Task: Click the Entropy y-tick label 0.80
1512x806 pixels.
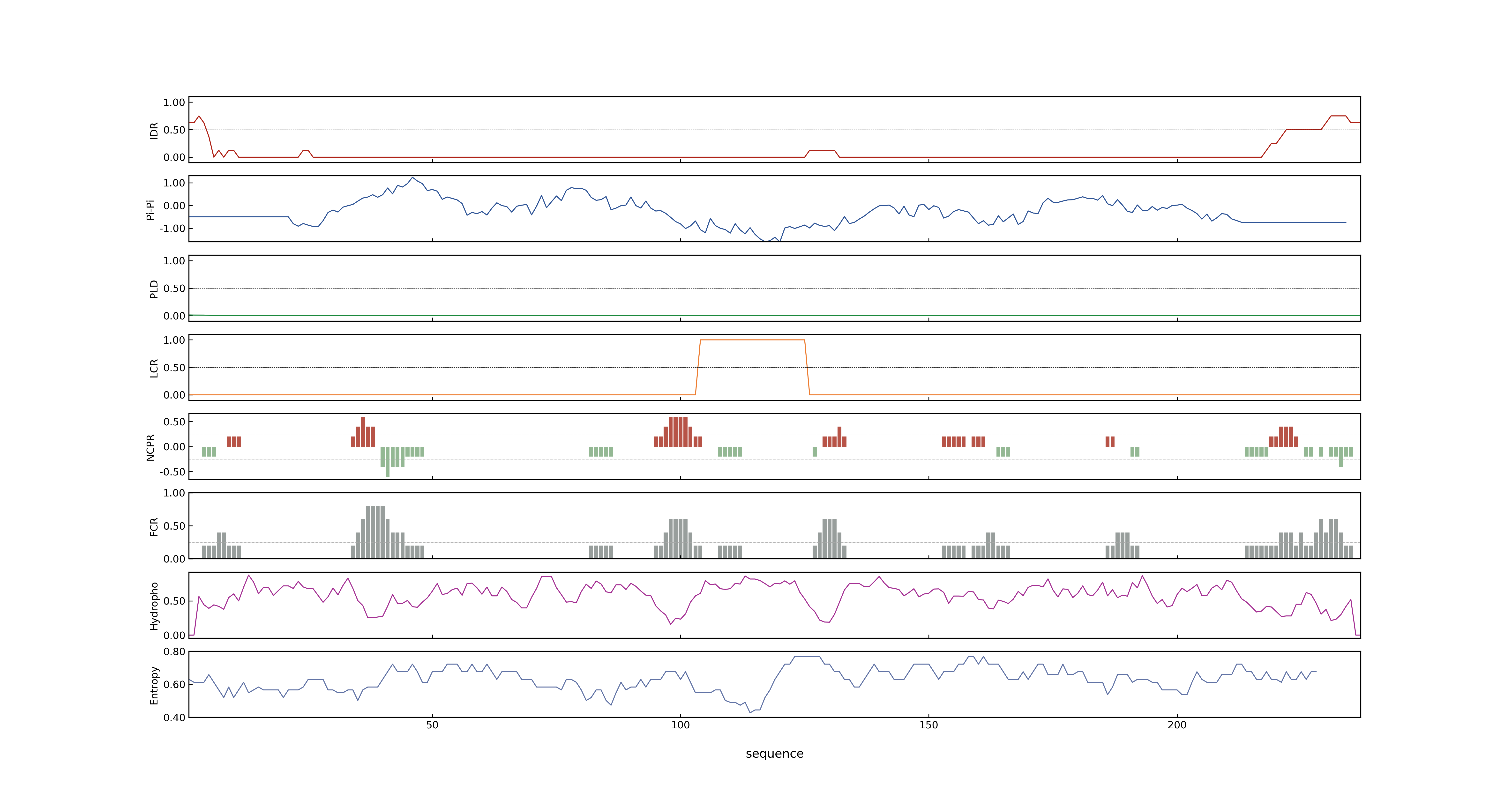Action: pos(174,652)
